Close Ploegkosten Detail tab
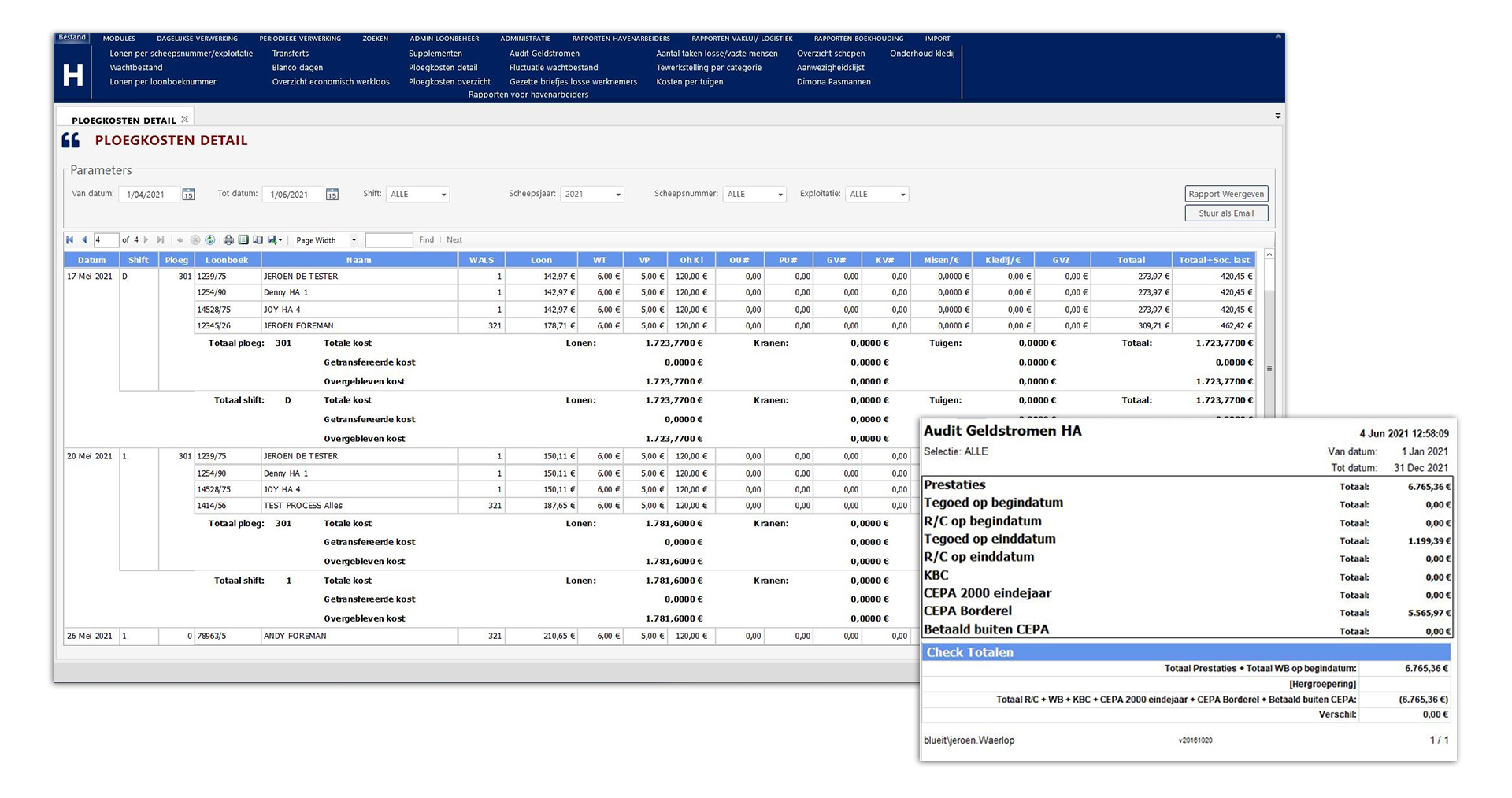Screen dimensions: 1512x798 (x=184, y=120)
